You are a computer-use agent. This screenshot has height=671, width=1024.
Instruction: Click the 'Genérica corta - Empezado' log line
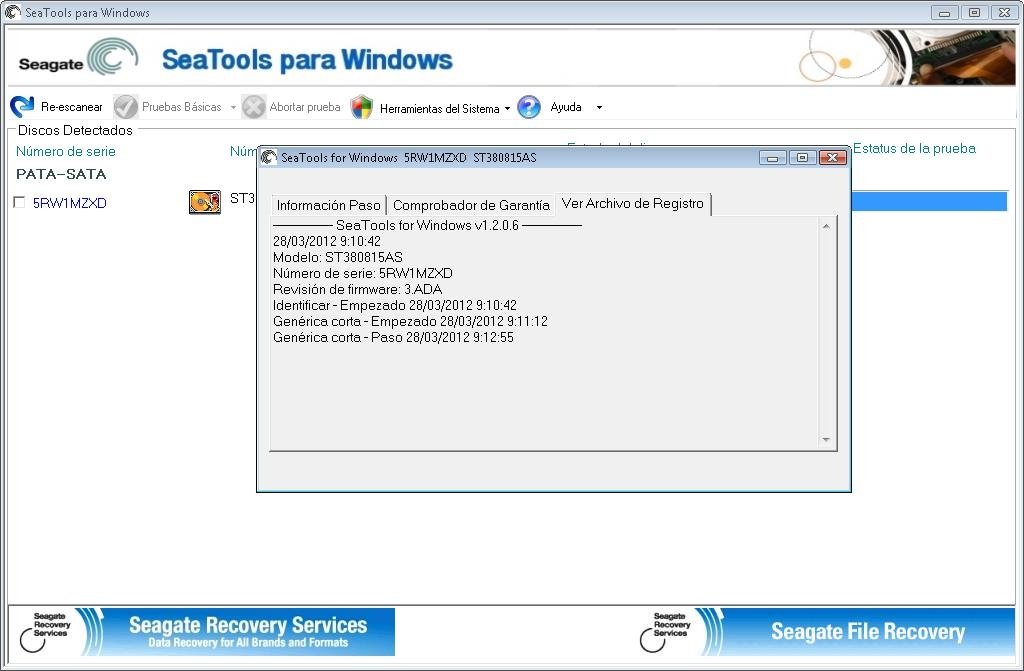coord(410,321)
